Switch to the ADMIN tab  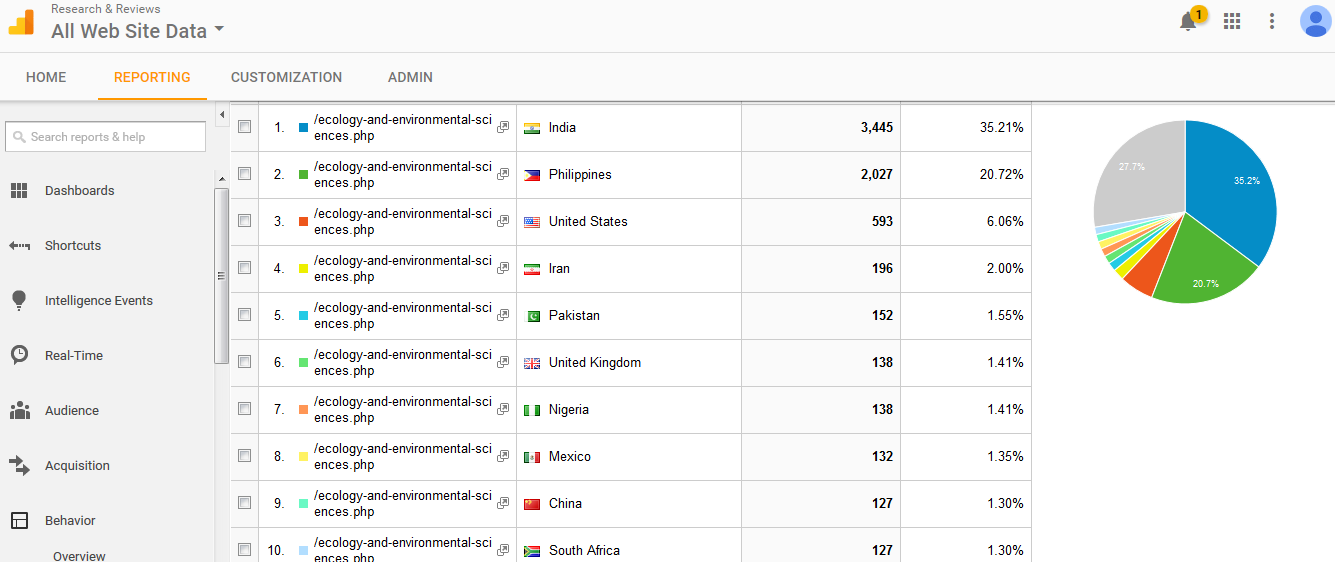(410, 77)
